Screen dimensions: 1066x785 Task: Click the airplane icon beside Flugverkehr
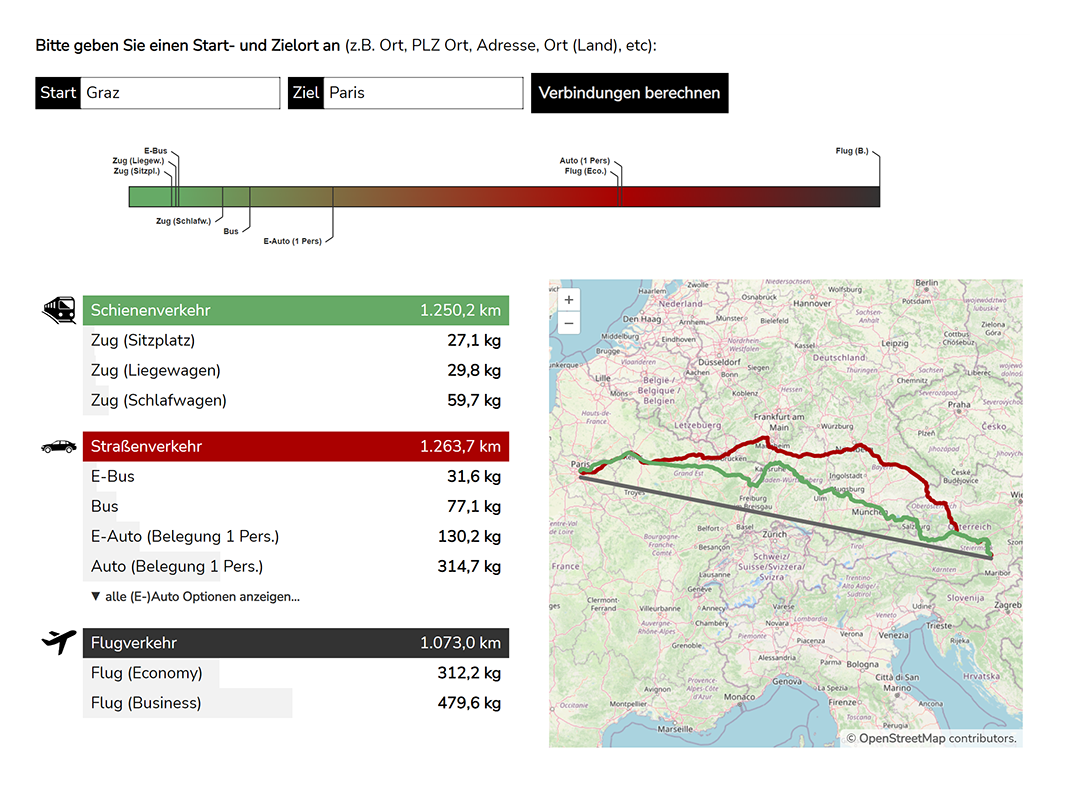point(59,642)
